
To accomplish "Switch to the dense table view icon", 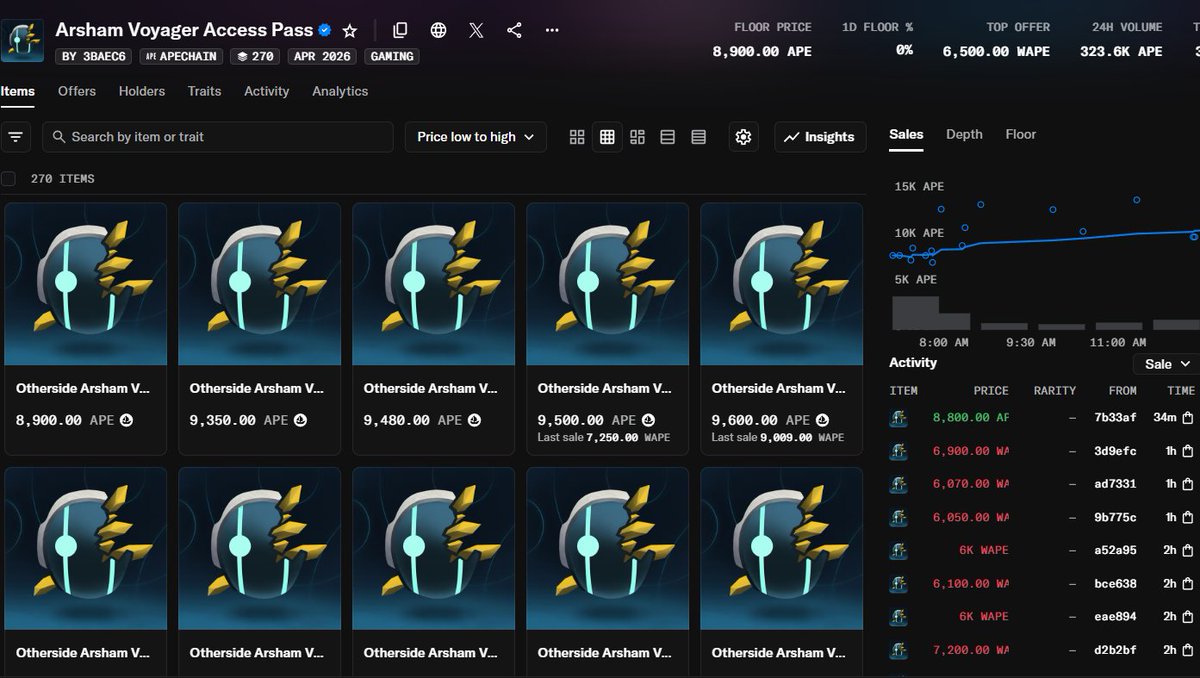I will click(x=698, y=137).
